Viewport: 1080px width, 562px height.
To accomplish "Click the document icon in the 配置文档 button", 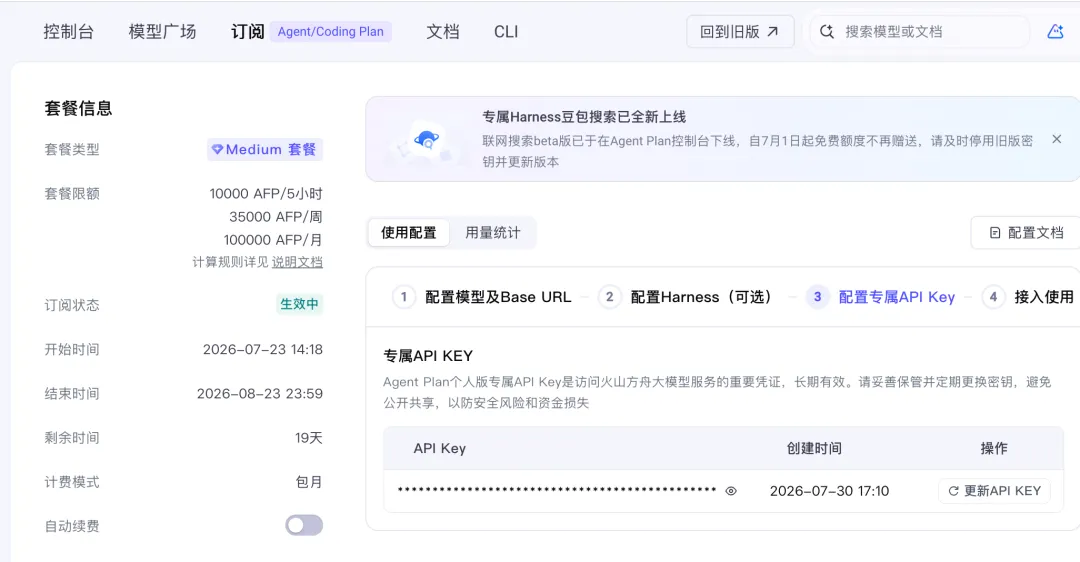I will 995,233.
